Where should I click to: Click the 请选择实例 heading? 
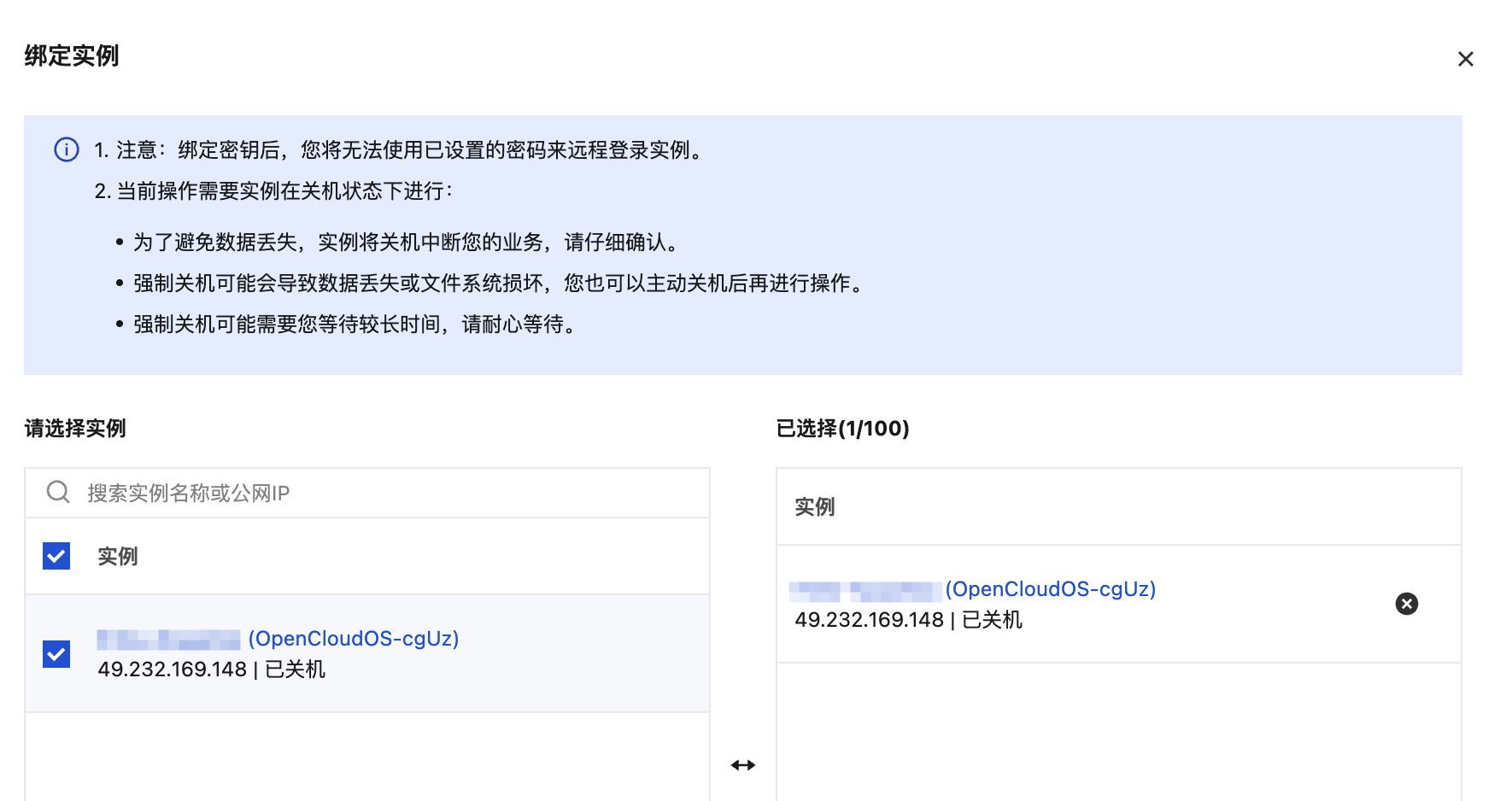coord(75,429)
